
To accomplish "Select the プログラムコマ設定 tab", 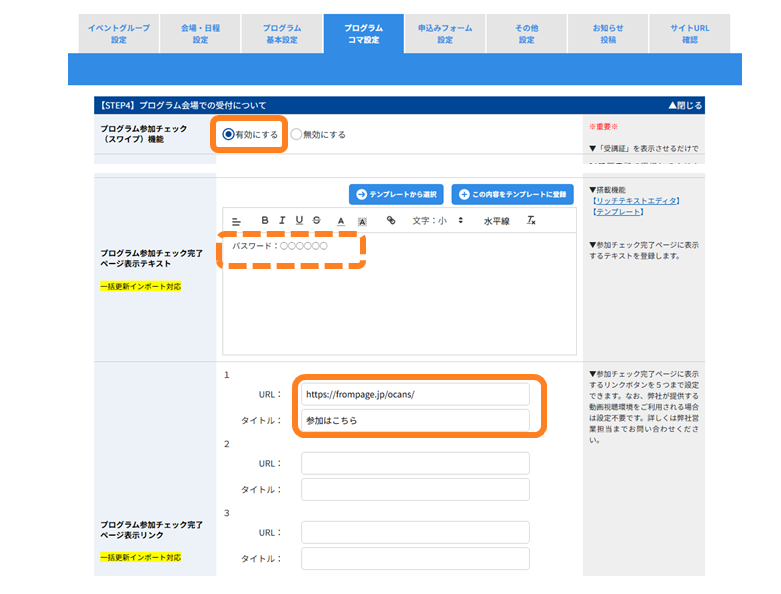I will click(364, 33).
